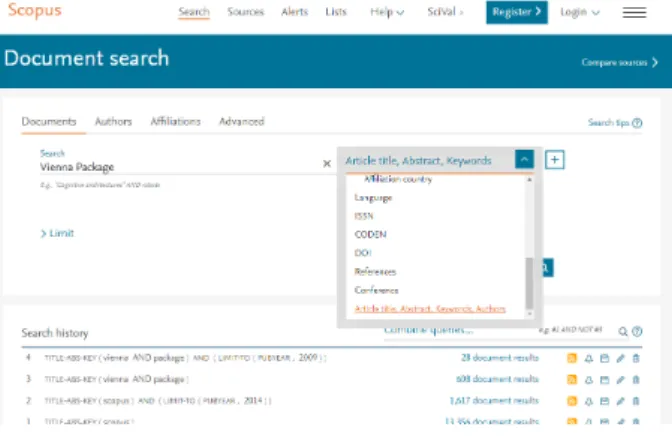Clear the Vienna Package search text
This screenshot has width=672, height=436.
[327, 163]
